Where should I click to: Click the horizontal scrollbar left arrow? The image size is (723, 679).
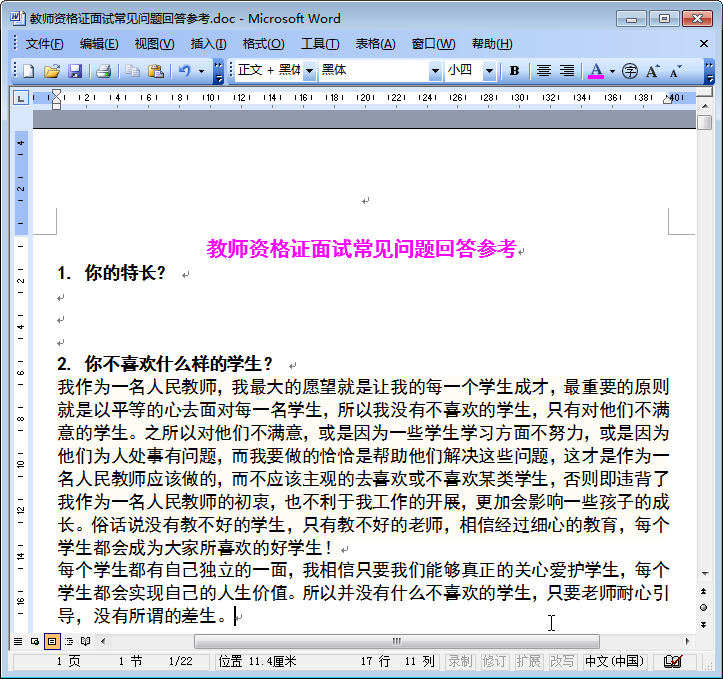(x=103, y=641)
